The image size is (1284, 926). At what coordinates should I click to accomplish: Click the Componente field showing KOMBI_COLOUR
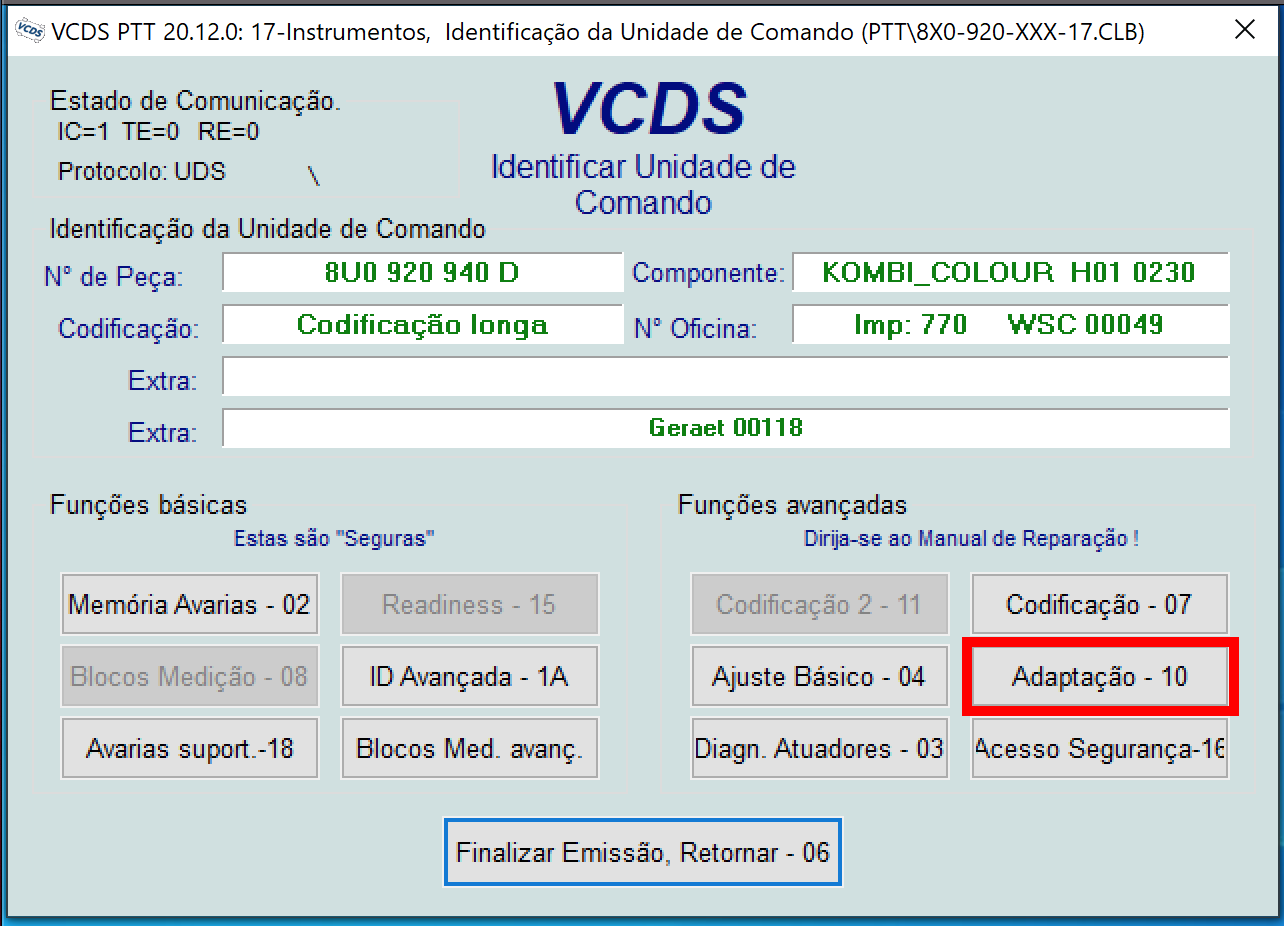1009,272
